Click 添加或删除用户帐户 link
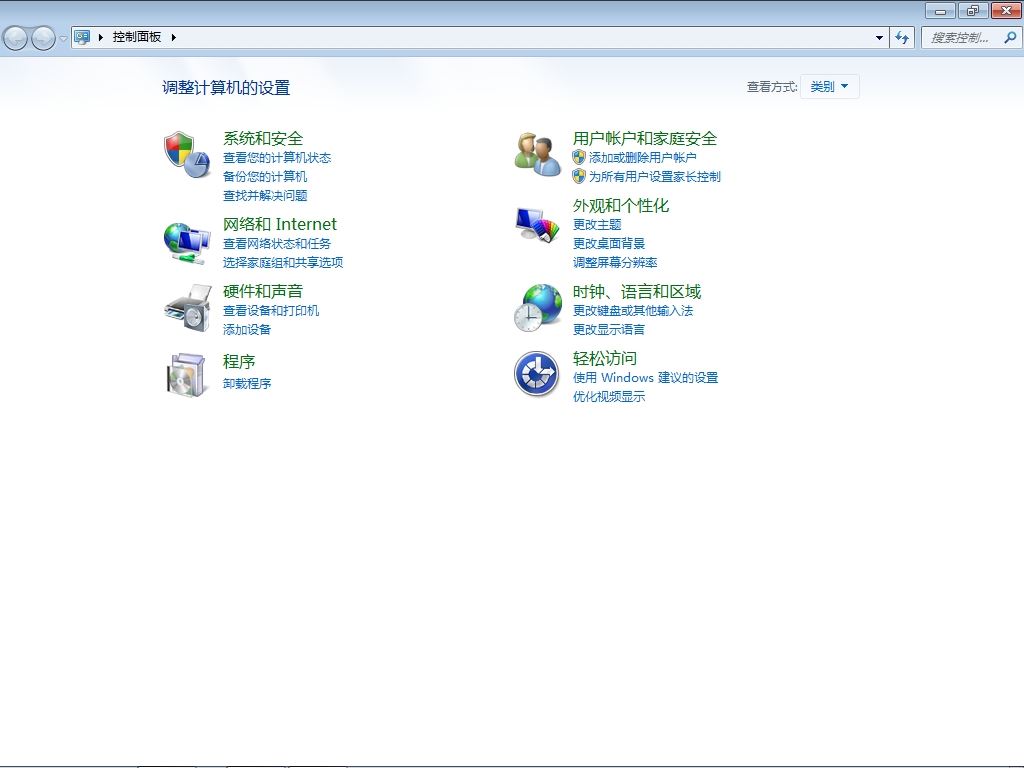1024x768 pixels. click(643, 157)
